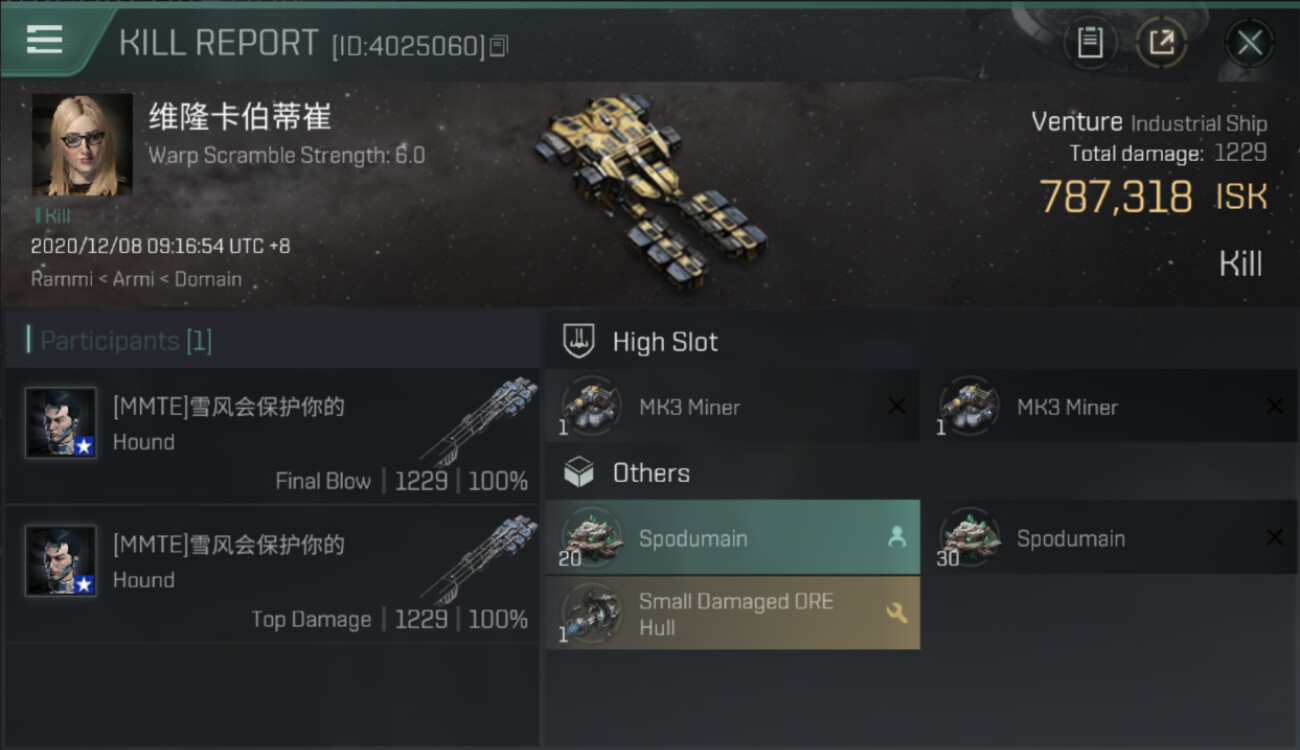Copy the kill report ID icon

pyautogui.click(x=499, y=46)
